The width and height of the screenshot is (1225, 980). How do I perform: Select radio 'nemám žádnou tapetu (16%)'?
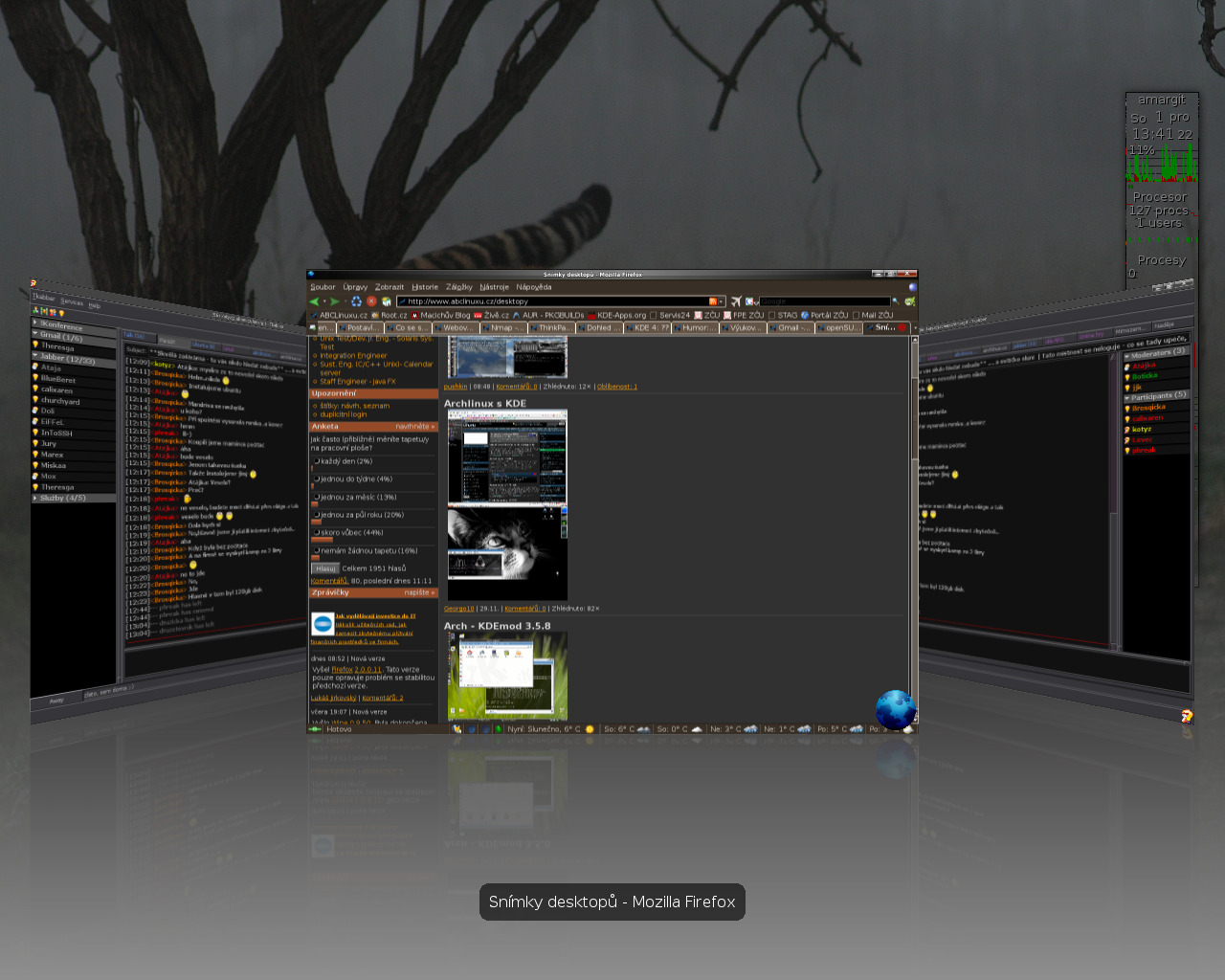click(x=317, y=550)
